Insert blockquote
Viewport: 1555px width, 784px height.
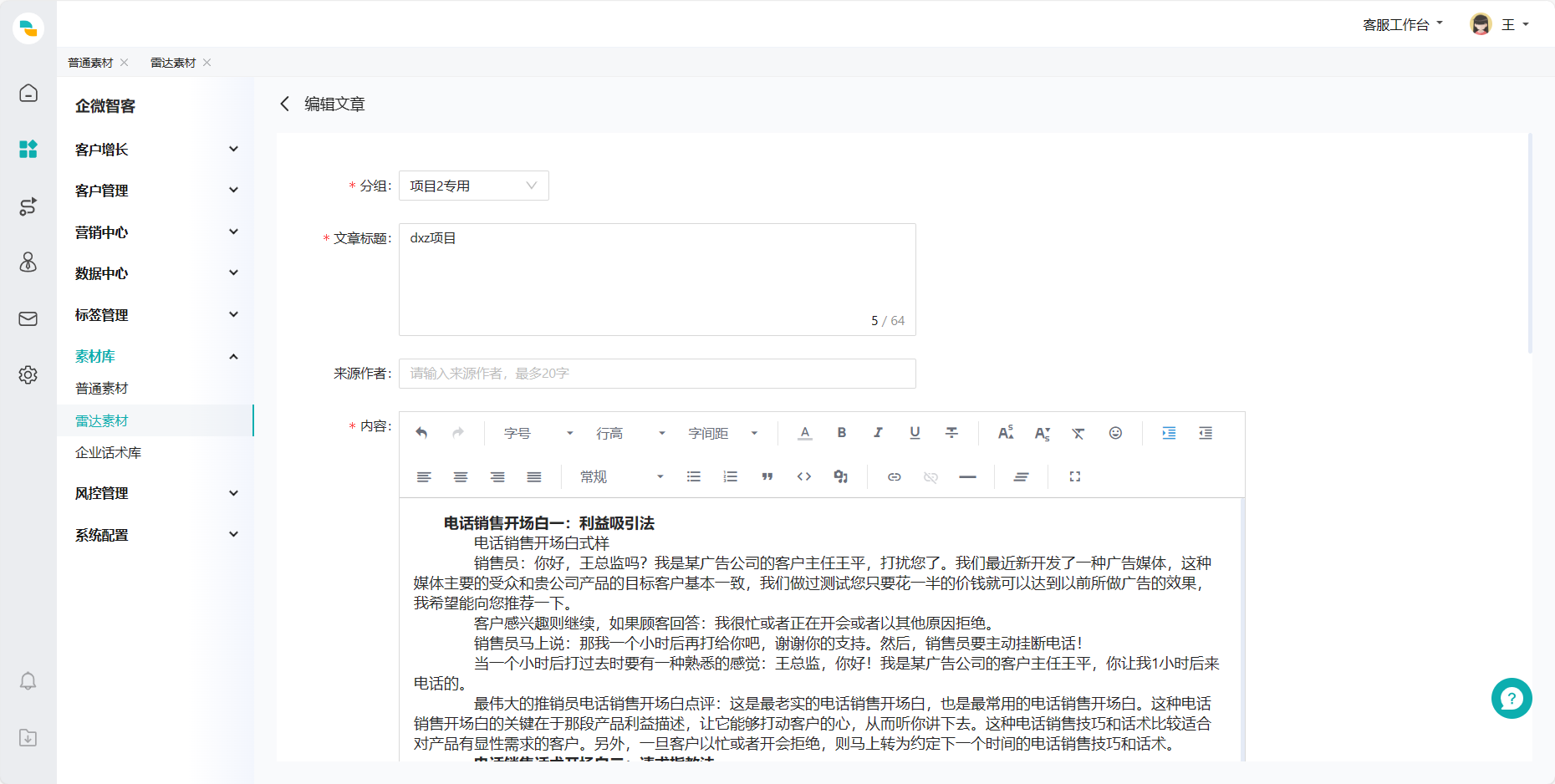coord(767,476)
